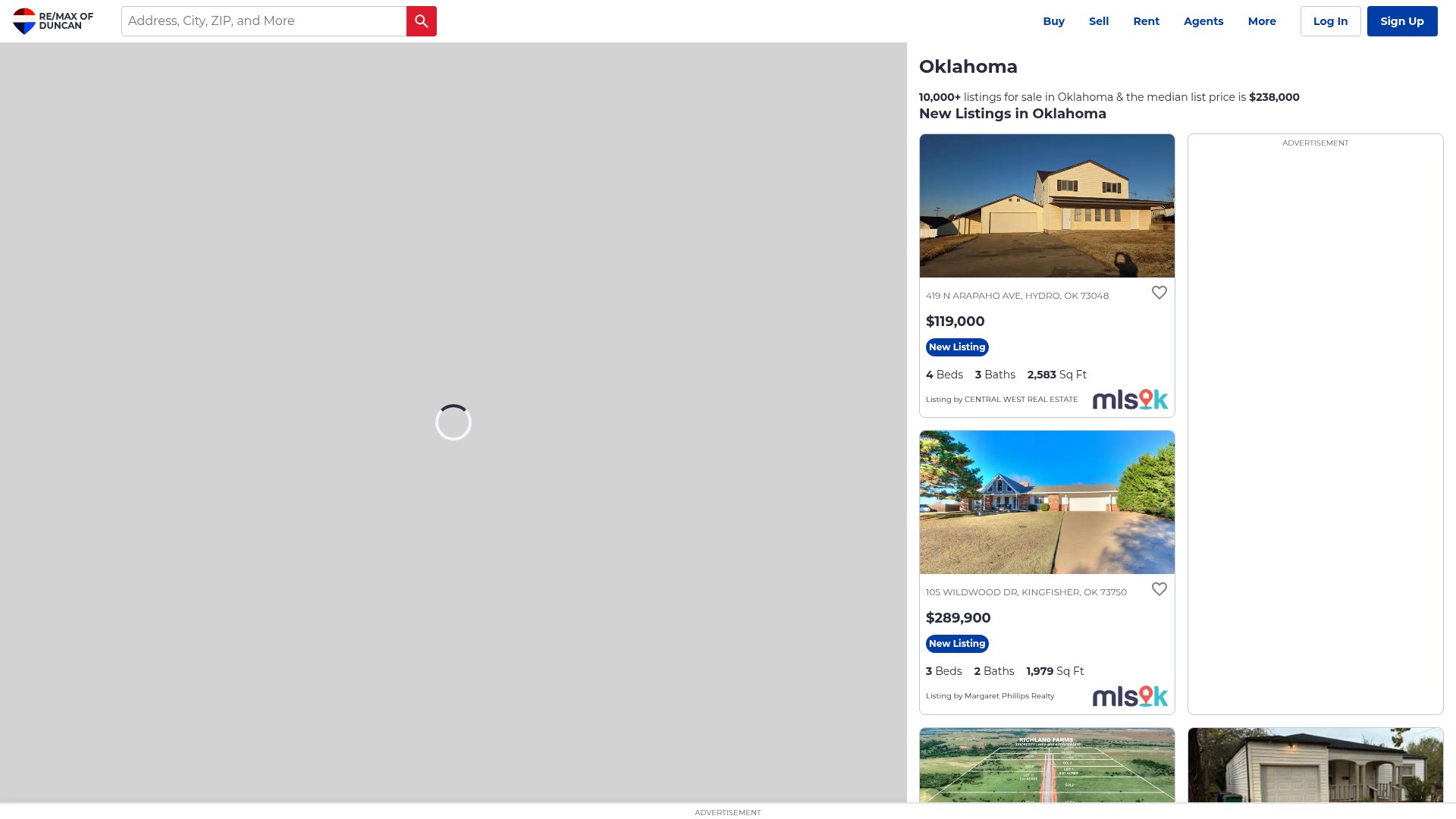
Task: Click the 4 Beds text
Action: click(x=944, y=375)
